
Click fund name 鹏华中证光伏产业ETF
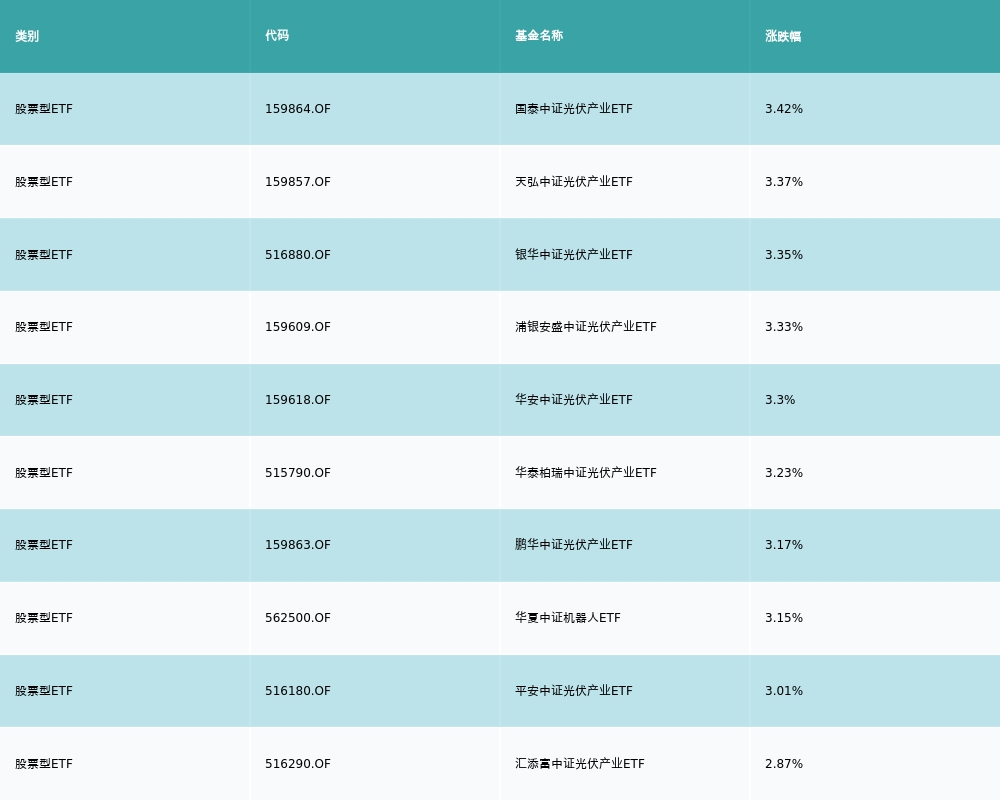(x=574, y=545)
